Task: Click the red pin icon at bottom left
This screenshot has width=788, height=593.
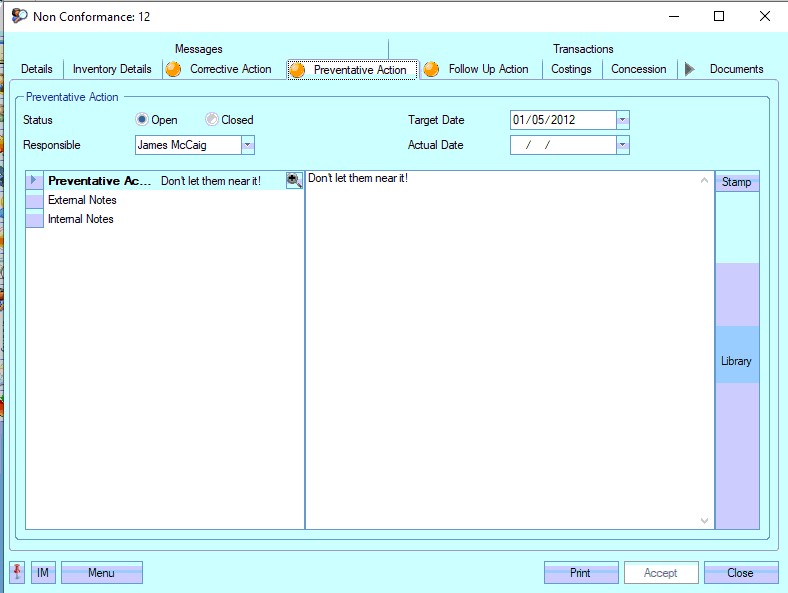Action: (x=18, y=572)
